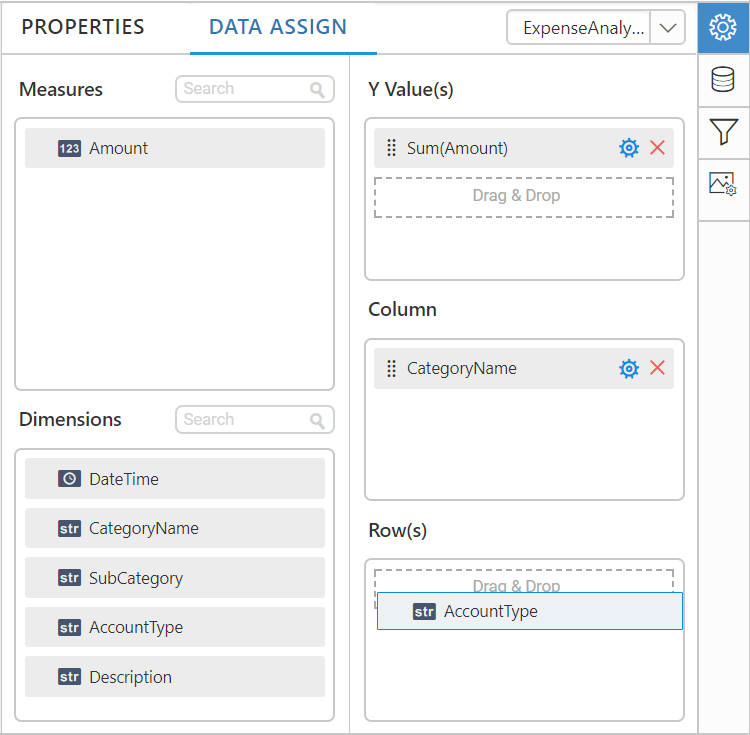Open the filter funnel icon in the sidebar
The width and height of the screenshot is (750, 735).
point(723,132)
